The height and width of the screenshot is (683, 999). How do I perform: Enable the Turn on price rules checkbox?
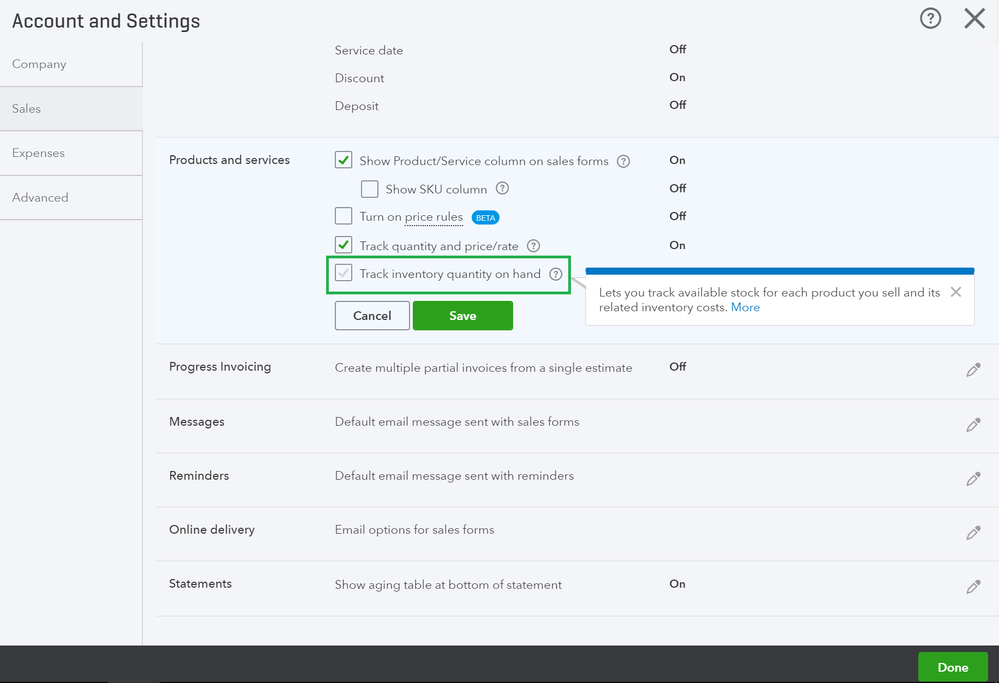pyautogui.click(x=343, y=216)
